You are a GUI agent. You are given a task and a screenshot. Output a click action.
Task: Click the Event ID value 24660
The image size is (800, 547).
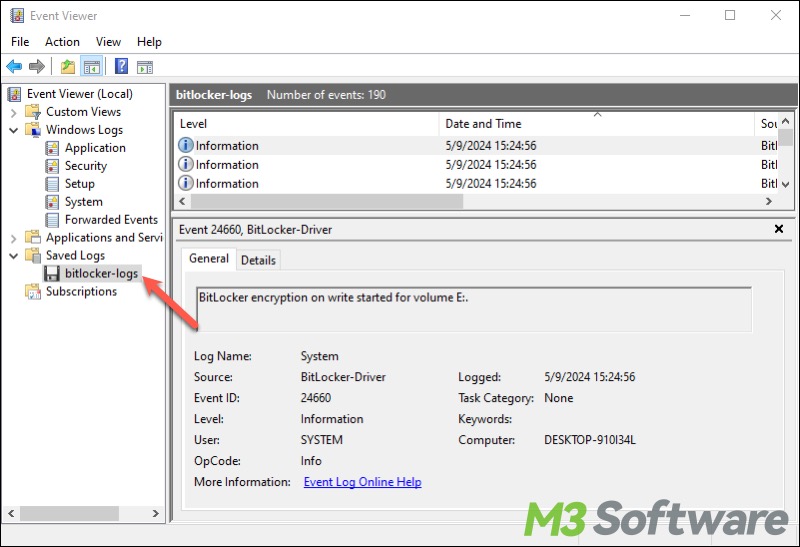click(315, 398)
